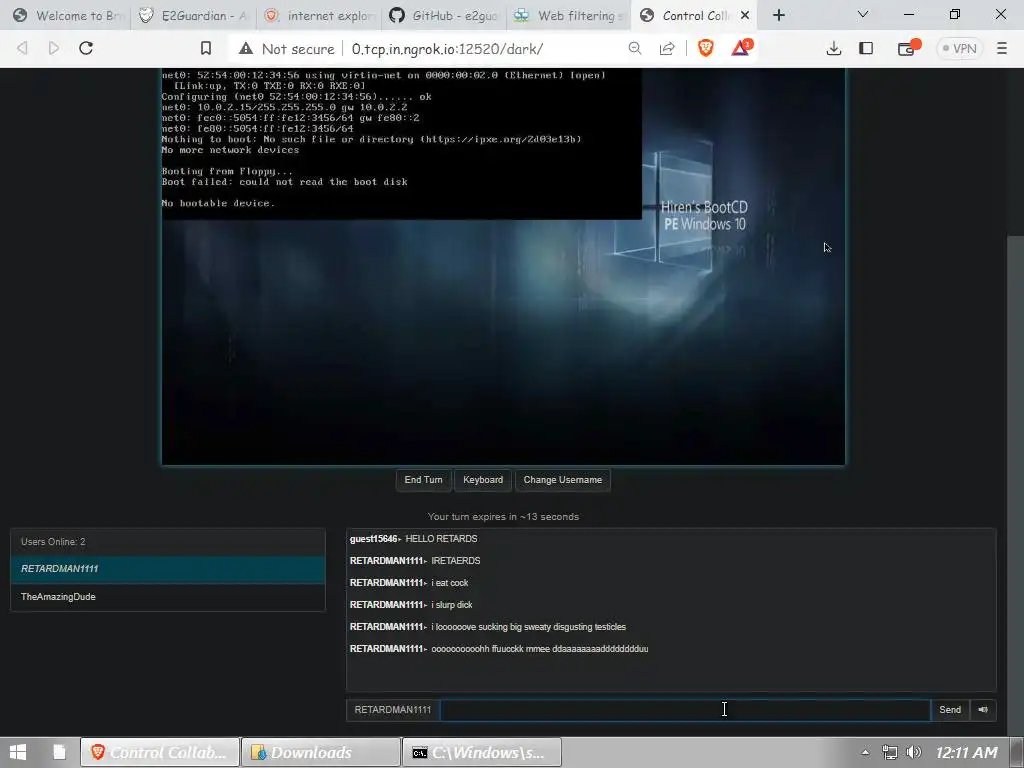This screenshot has width=1024, height=768.
Task: Open the volume tray icon
Action: [x=914, y=752]
